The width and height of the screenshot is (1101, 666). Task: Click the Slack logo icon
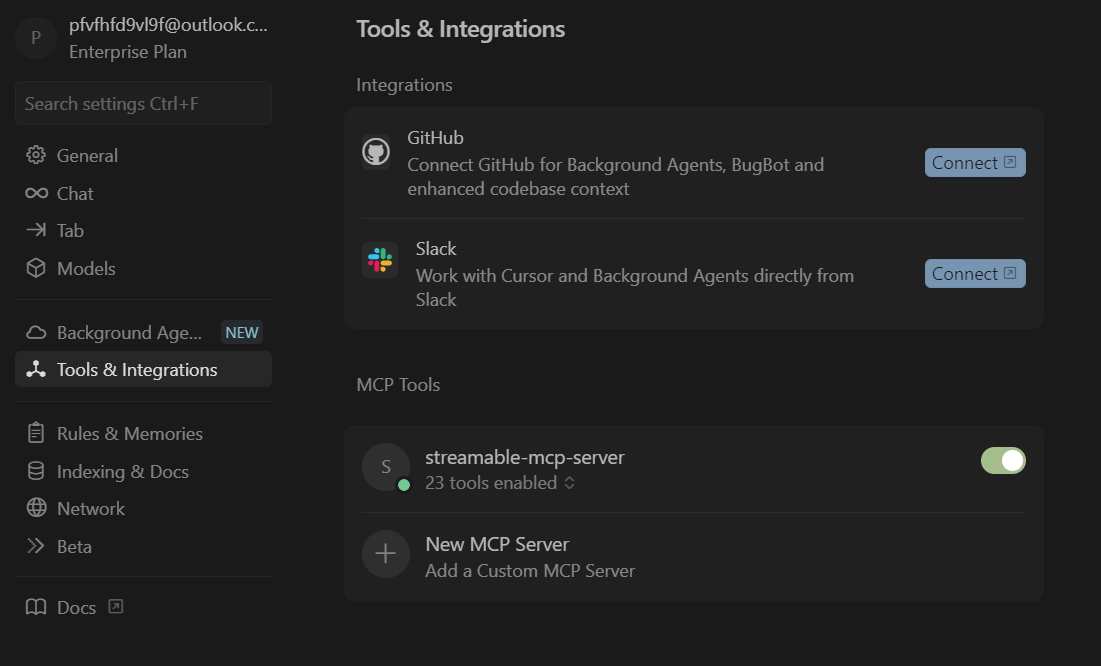click(x=379, y=260)
